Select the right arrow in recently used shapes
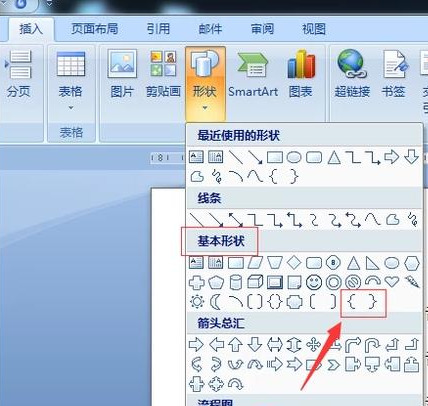 pos(391,157)
